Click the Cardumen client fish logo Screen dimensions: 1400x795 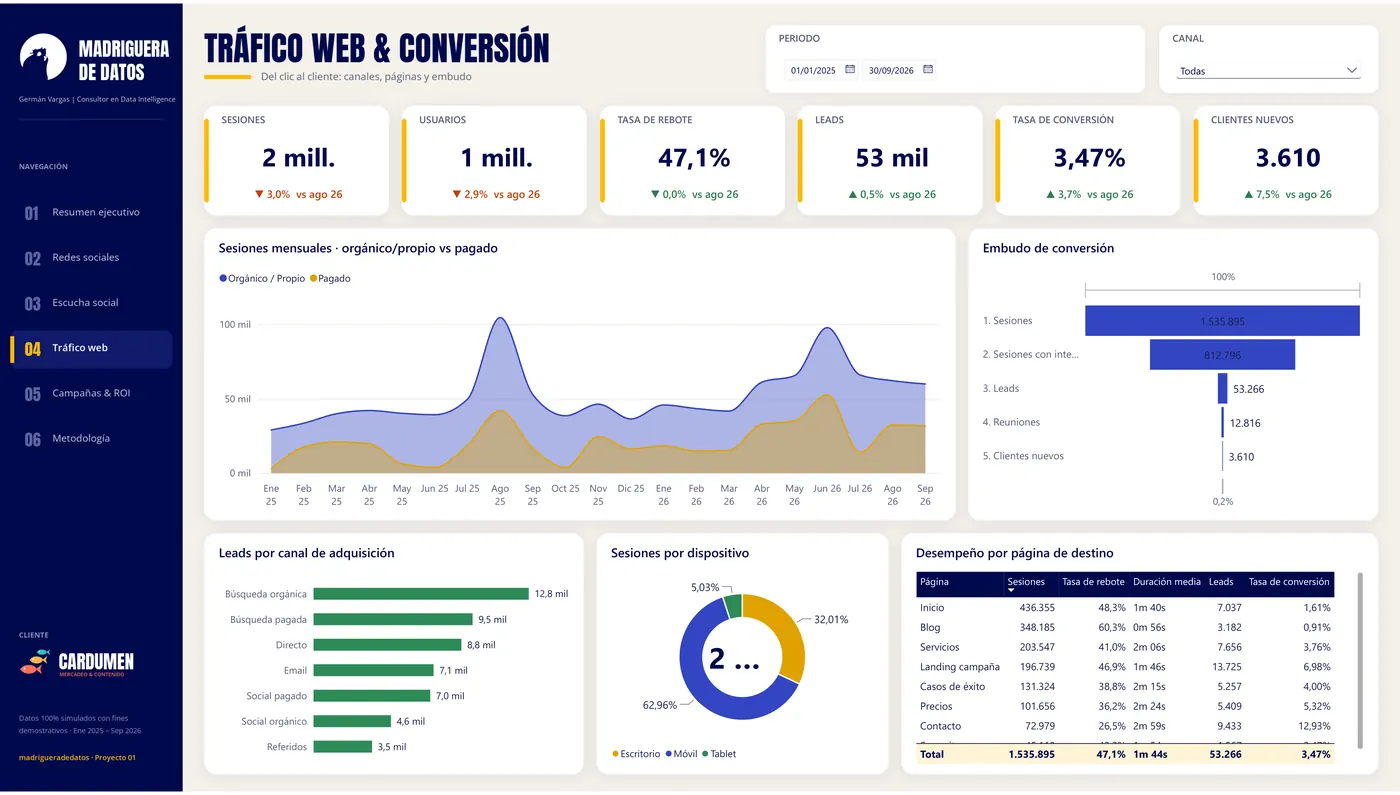point(35,661)
